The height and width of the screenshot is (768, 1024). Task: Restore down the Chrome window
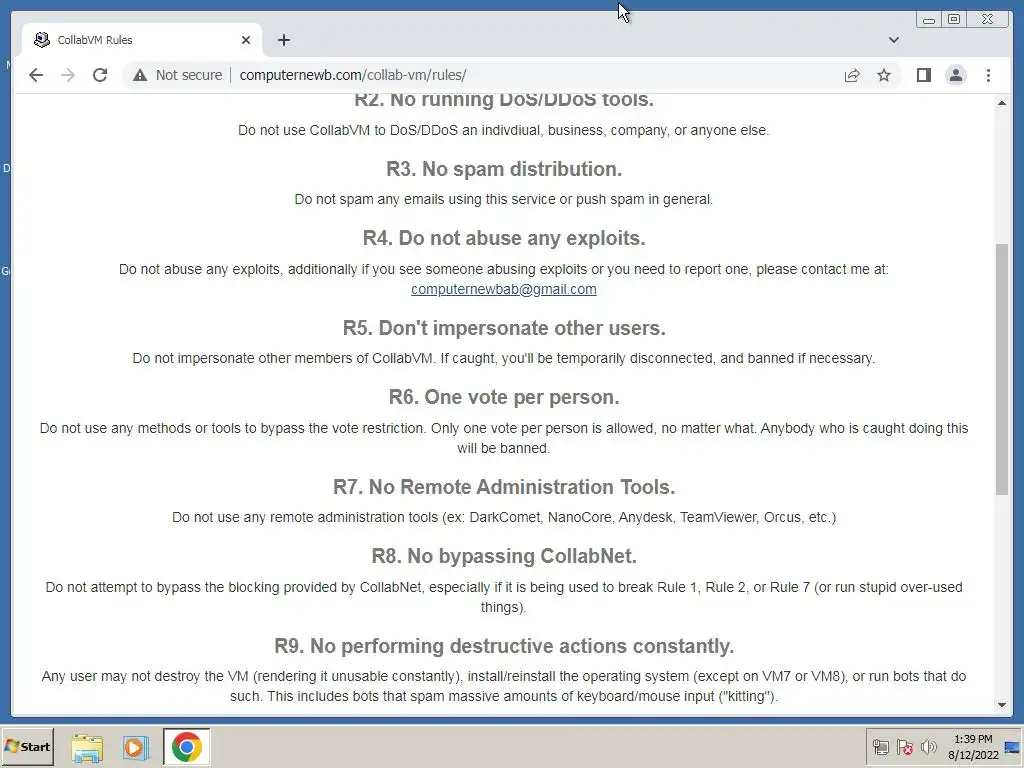(x=954, y=20)
